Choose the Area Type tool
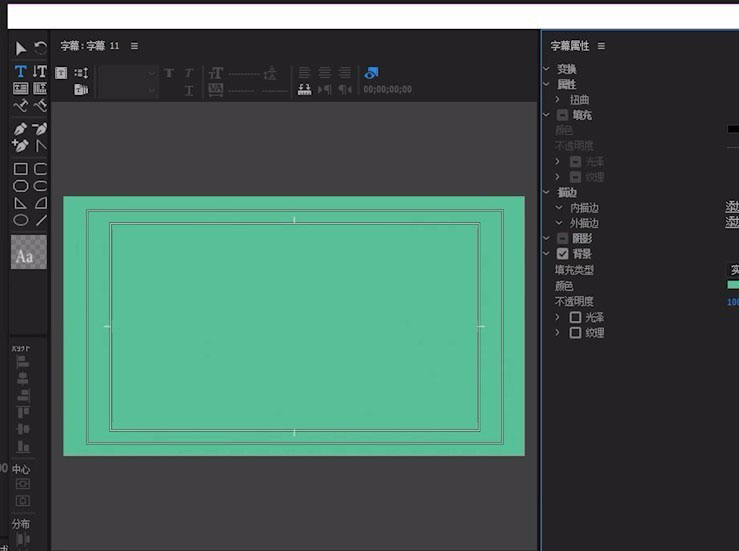The width and height of the screenshot is (739, 551). (x=21, y=88)
